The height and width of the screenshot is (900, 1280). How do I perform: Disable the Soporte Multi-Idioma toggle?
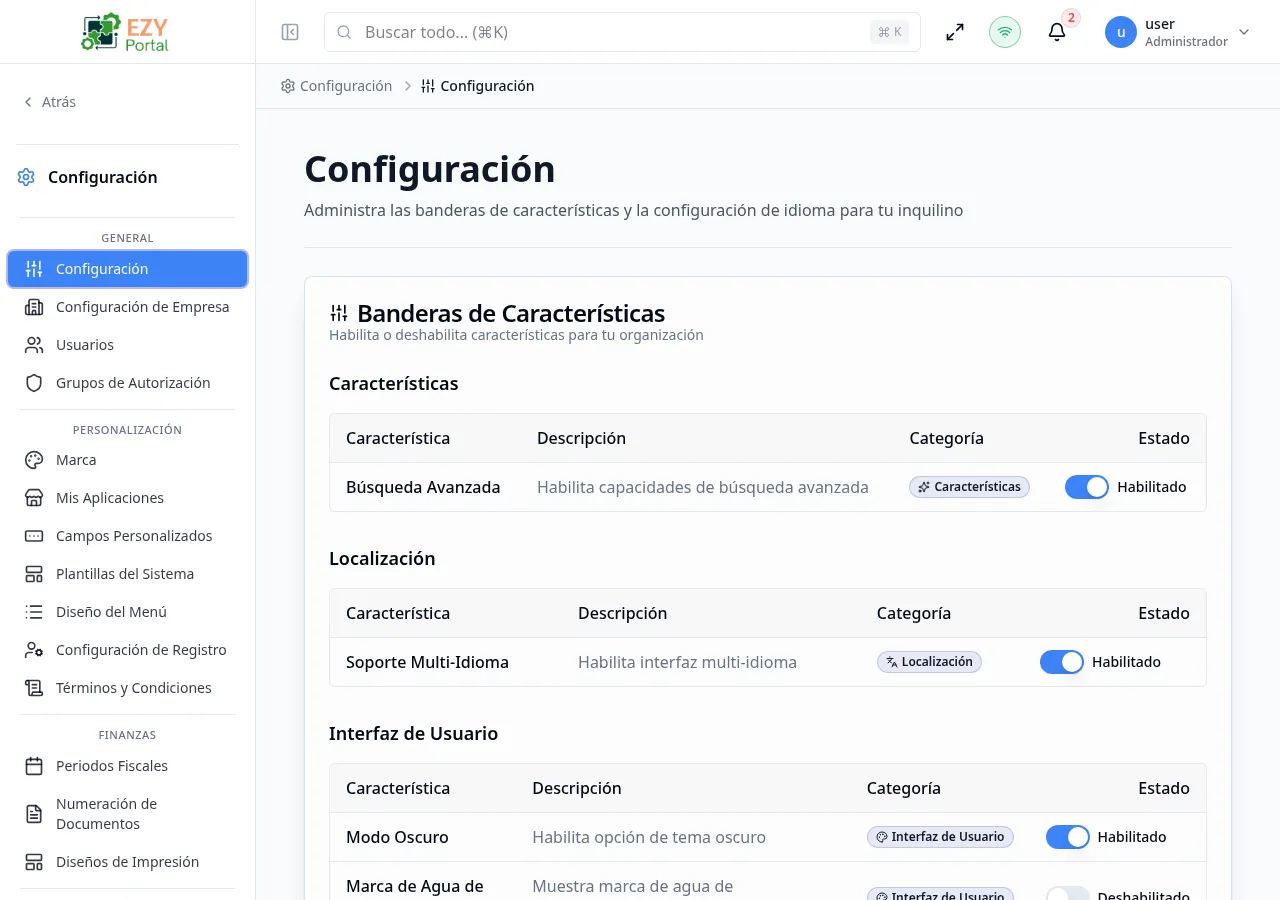click(x=1062, y=662)
